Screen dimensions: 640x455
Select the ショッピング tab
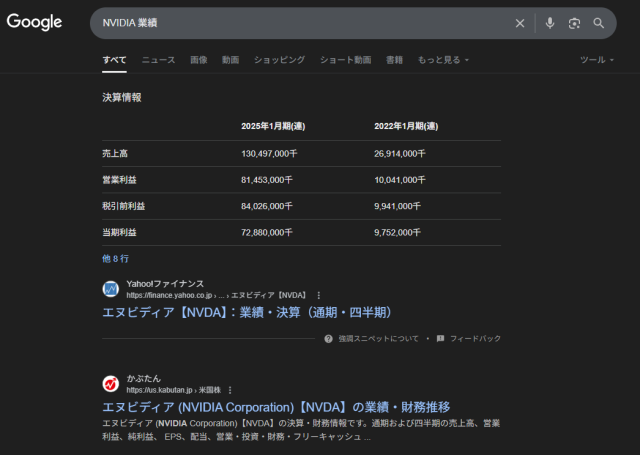tap(279, 60)
